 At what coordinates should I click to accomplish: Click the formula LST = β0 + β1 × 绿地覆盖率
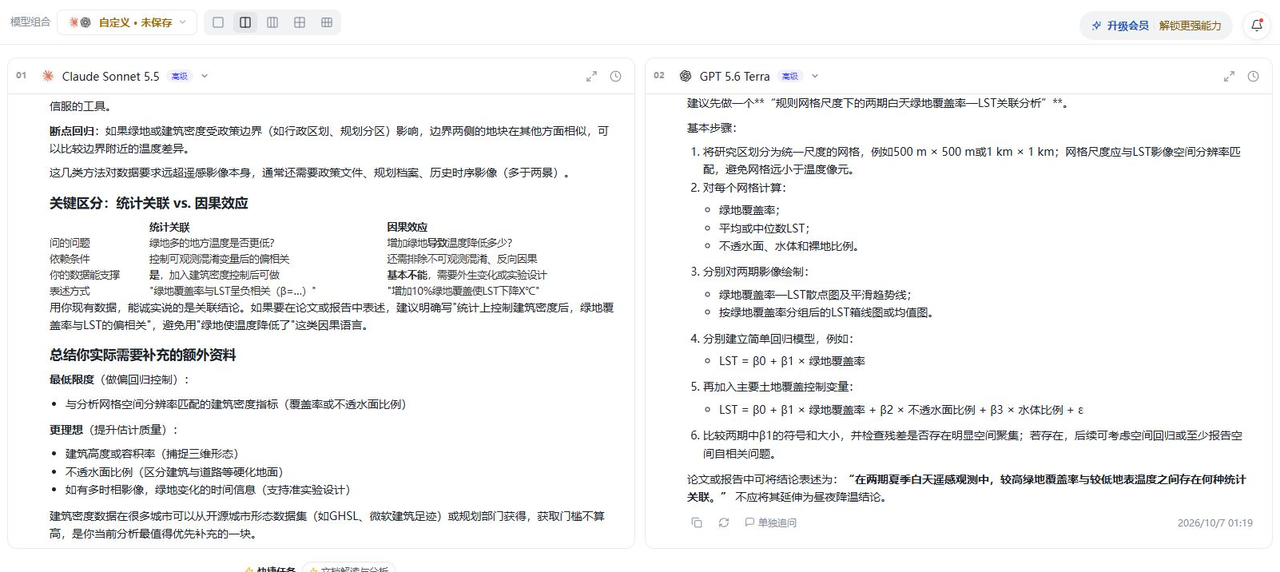(792, 361)
